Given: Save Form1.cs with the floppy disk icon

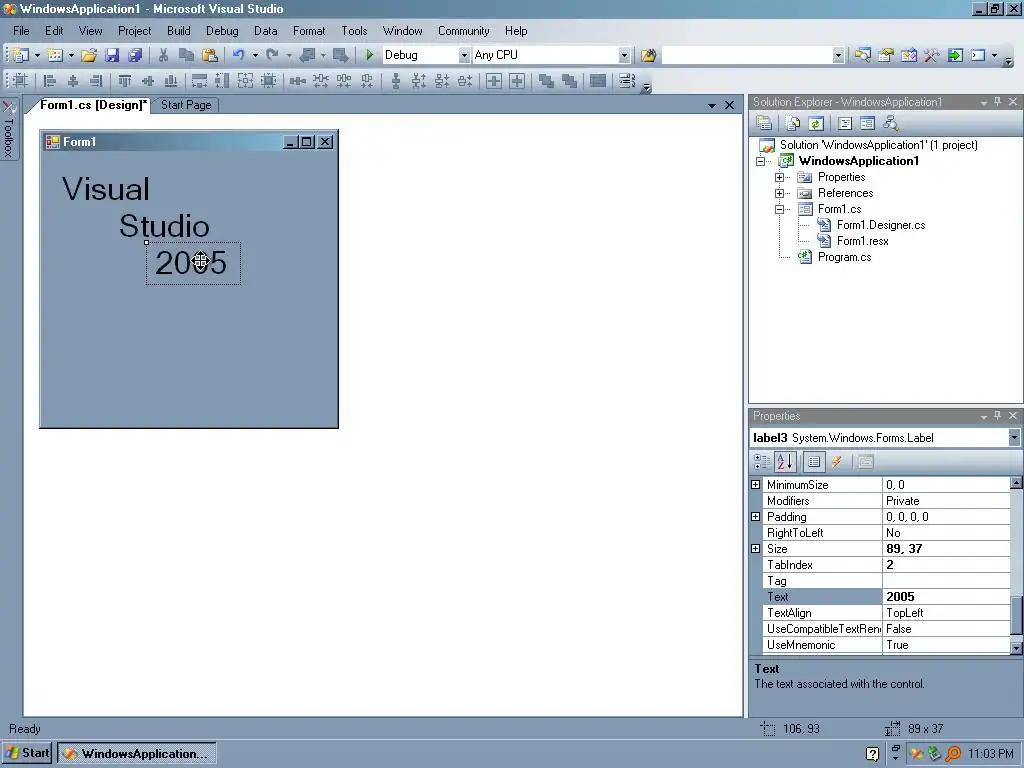Looking at the screenshot, I should (x=112, y=56).
